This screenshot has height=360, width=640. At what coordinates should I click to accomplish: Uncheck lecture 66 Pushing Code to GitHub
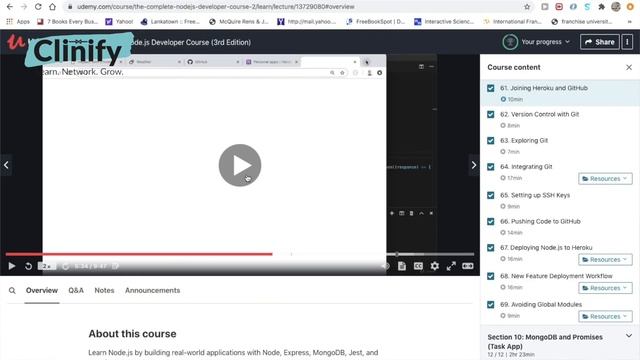(491, 221)
